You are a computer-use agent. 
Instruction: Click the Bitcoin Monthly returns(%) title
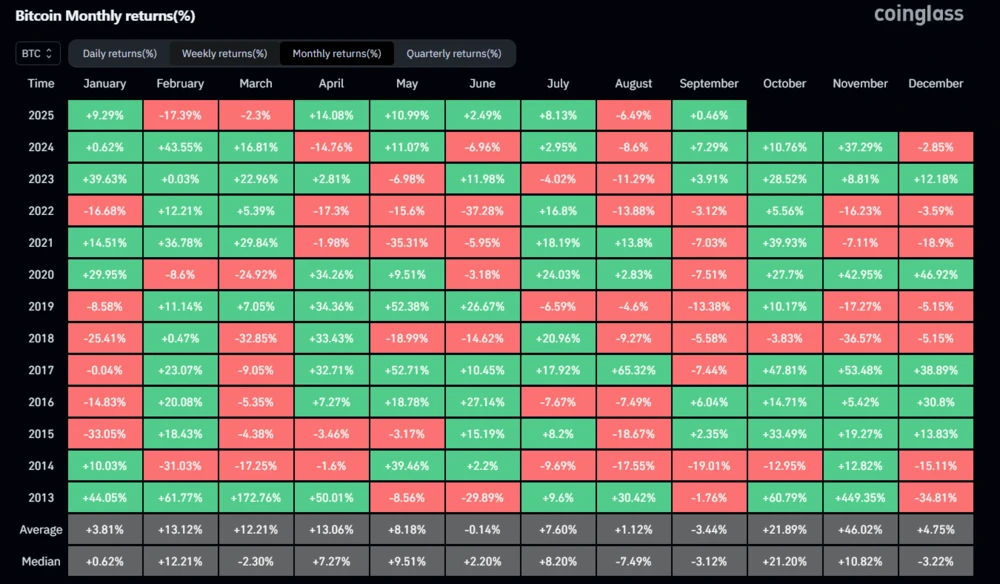(x=103, y=16)
